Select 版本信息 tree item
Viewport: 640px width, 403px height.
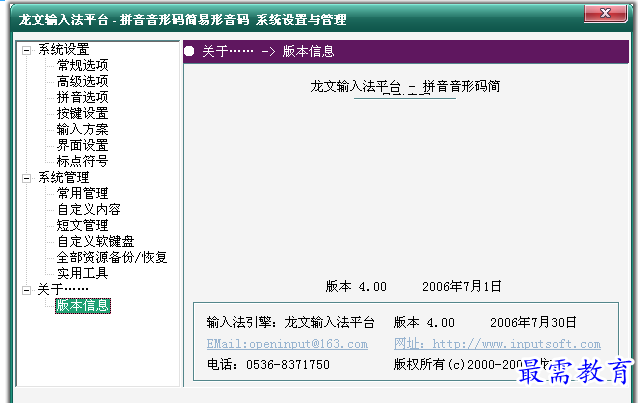tap(83, 306)
